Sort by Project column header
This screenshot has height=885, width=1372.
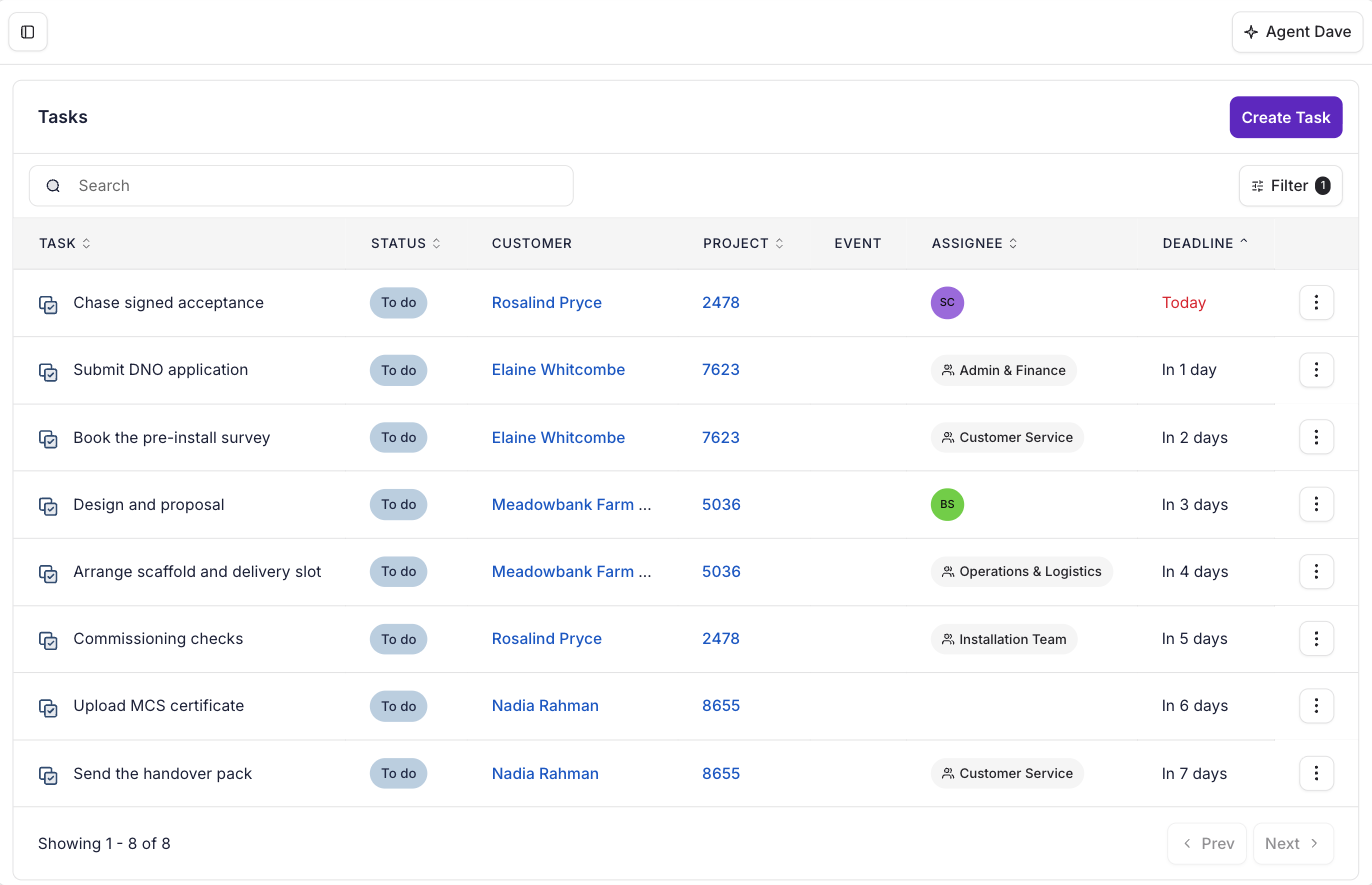click(743, 243)
